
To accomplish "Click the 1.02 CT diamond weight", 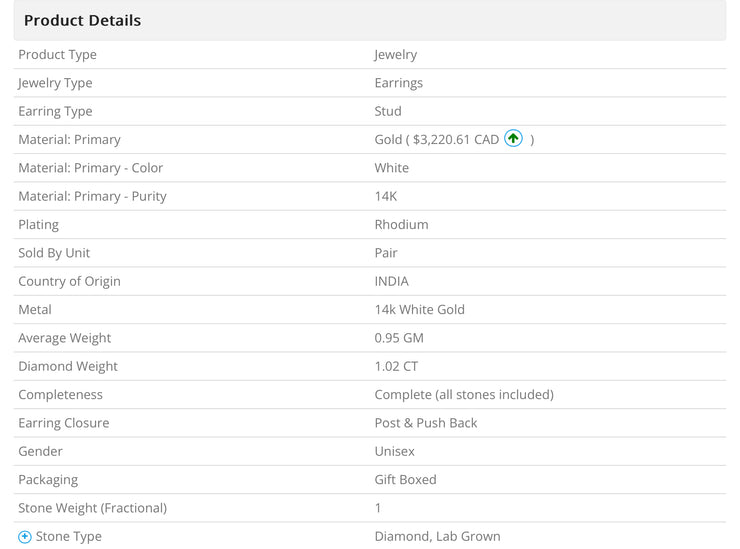I will click(x=396, y=366).
